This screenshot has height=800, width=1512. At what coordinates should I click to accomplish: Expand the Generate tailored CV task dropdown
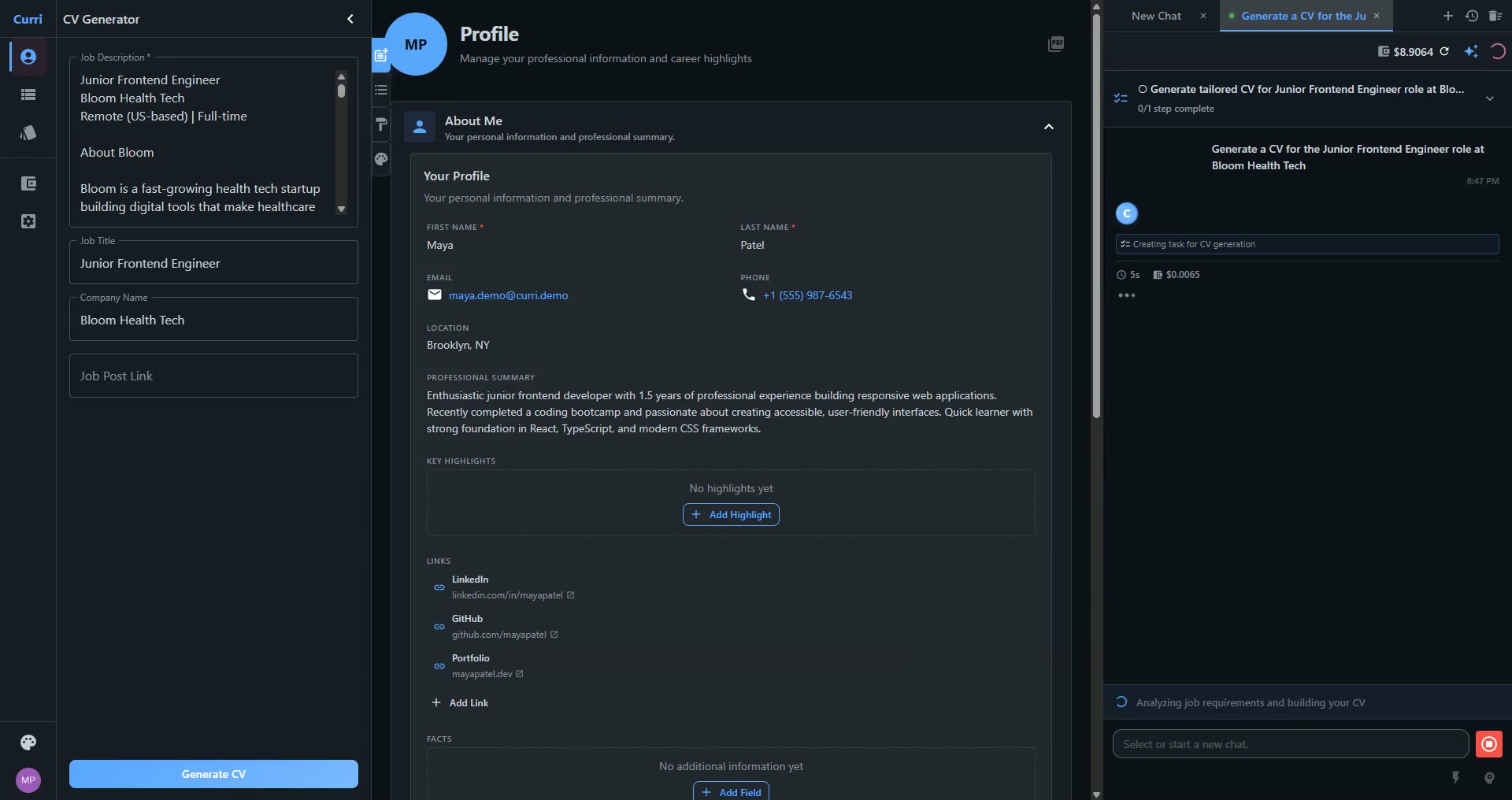[1489, 98]
